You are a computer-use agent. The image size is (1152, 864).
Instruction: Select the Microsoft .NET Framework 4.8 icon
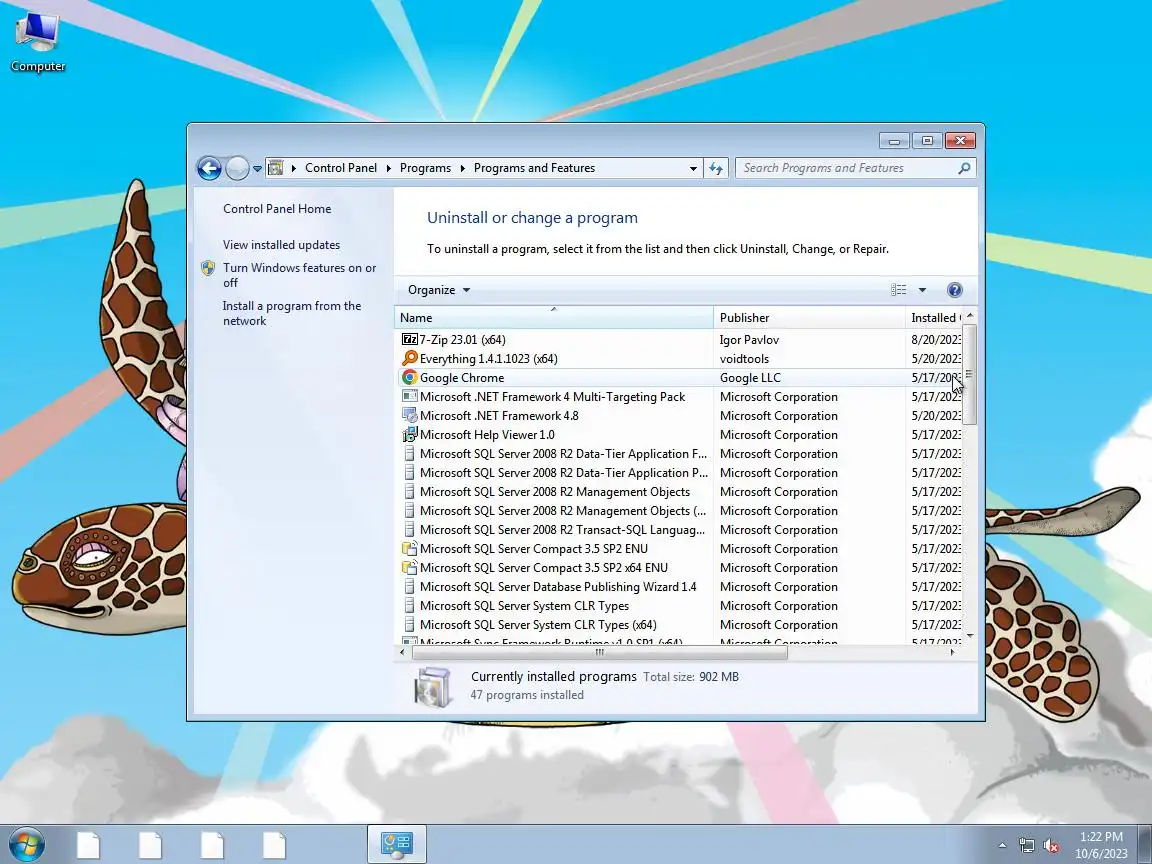point(409,416)
